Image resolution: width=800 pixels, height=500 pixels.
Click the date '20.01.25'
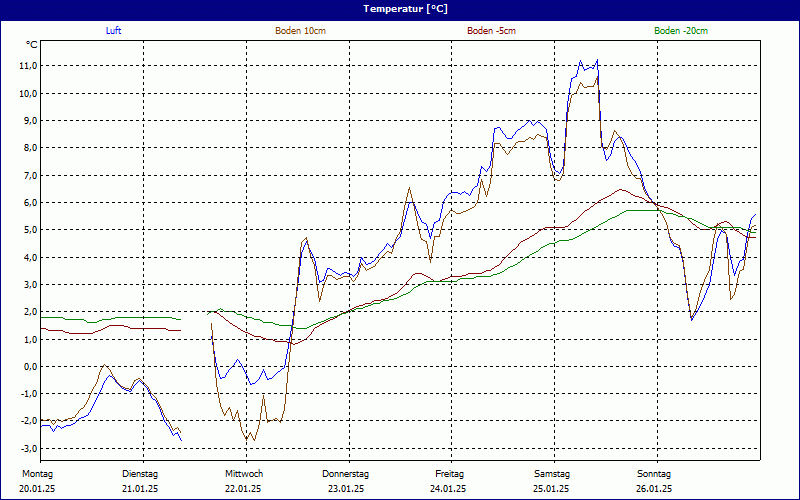point(37,489)
